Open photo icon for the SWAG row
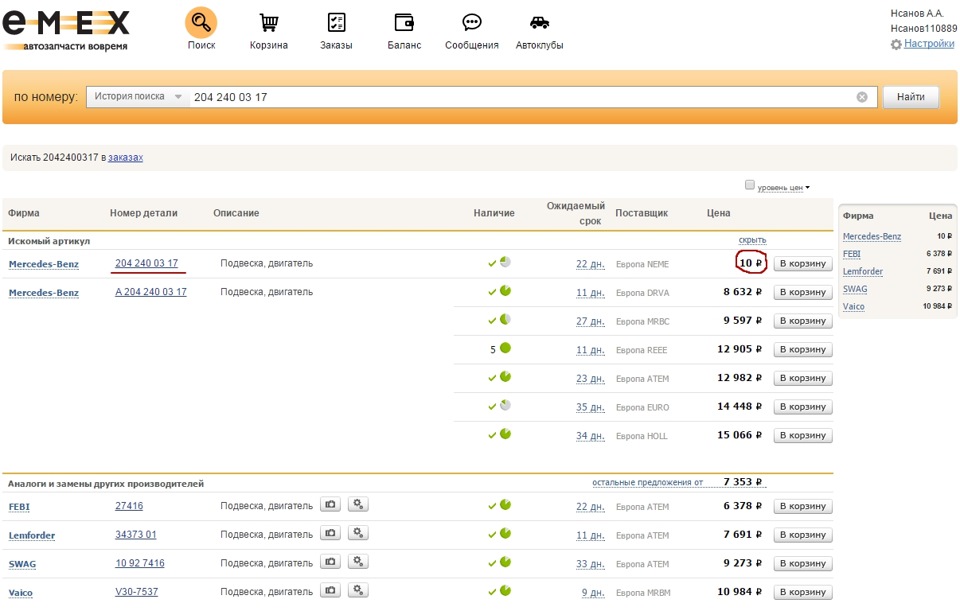The image size is (960, 611). tap(330, 561)
